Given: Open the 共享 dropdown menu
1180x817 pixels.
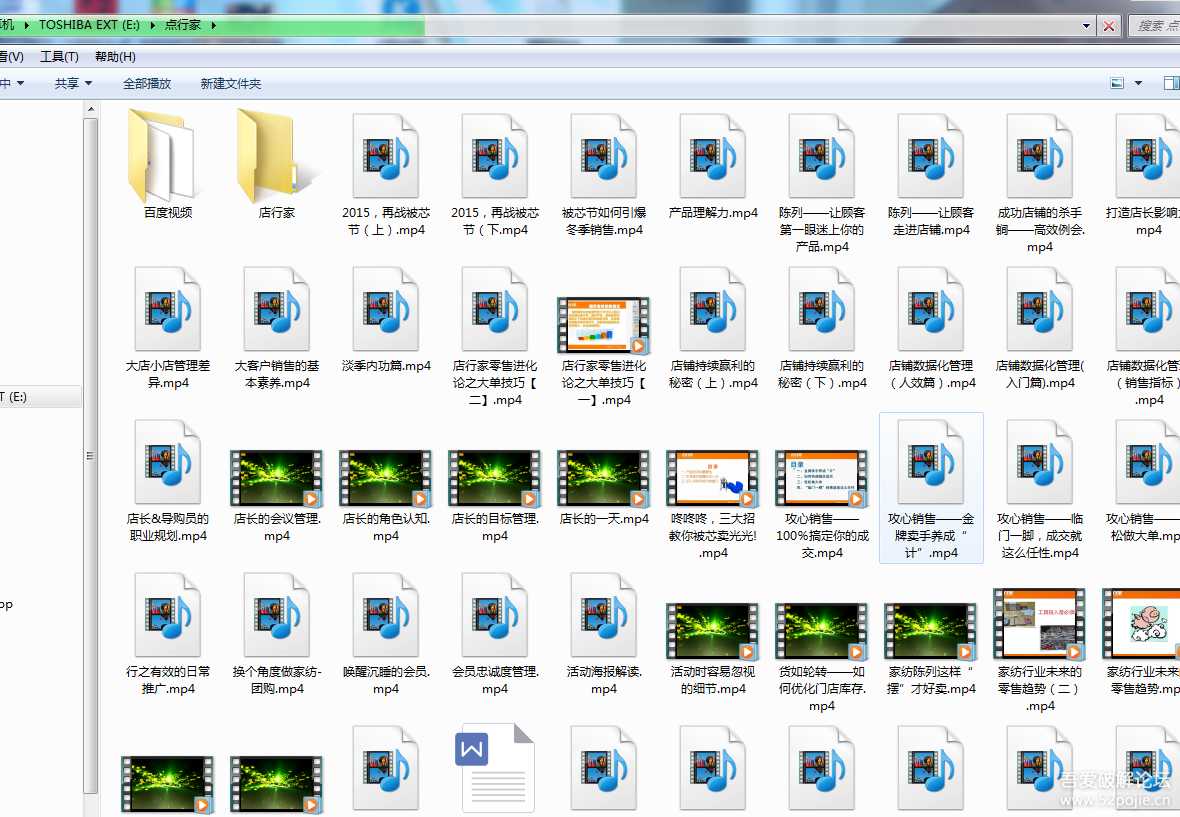Looking at the screenshot, I should (72, 83).
